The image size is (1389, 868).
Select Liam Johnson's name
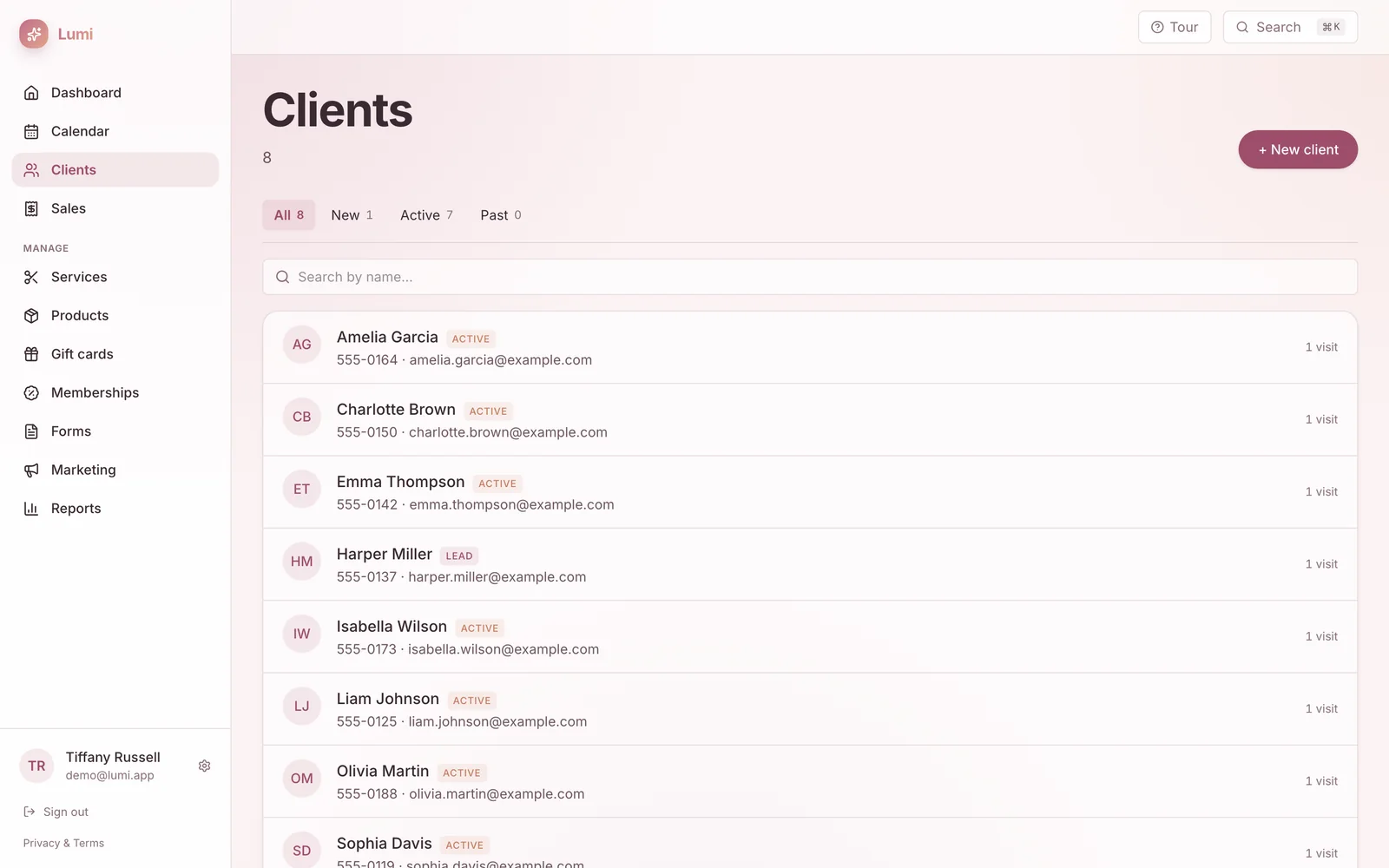388,699
